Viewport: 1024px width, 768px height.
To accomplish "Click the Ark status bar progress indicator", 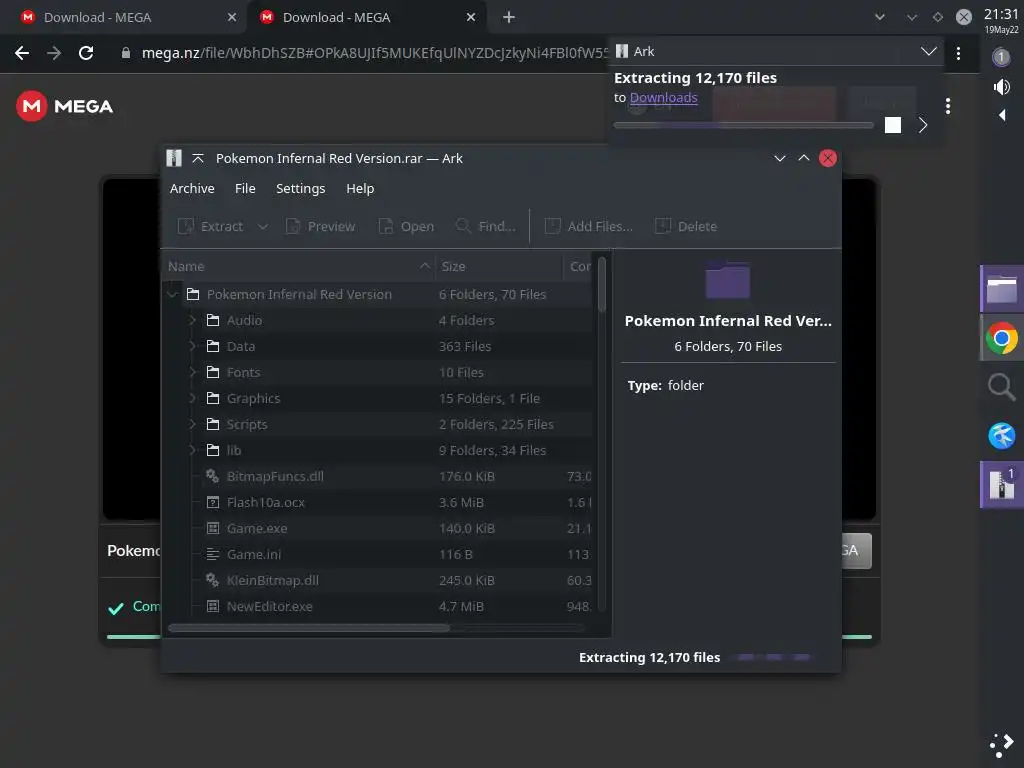I will 774,658.
